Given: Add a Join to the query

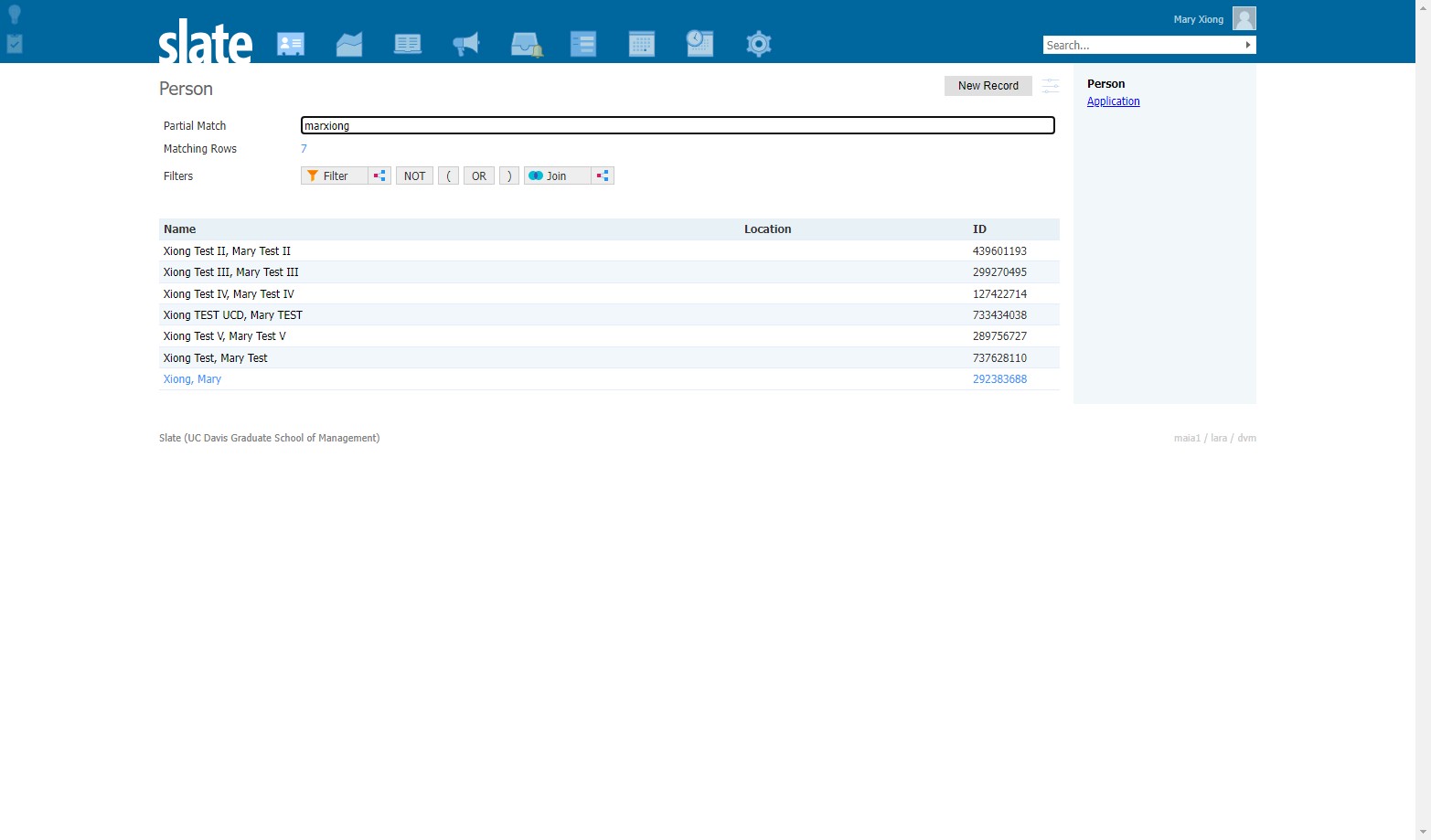Looking at the screenshot, I should coord(558,175).
